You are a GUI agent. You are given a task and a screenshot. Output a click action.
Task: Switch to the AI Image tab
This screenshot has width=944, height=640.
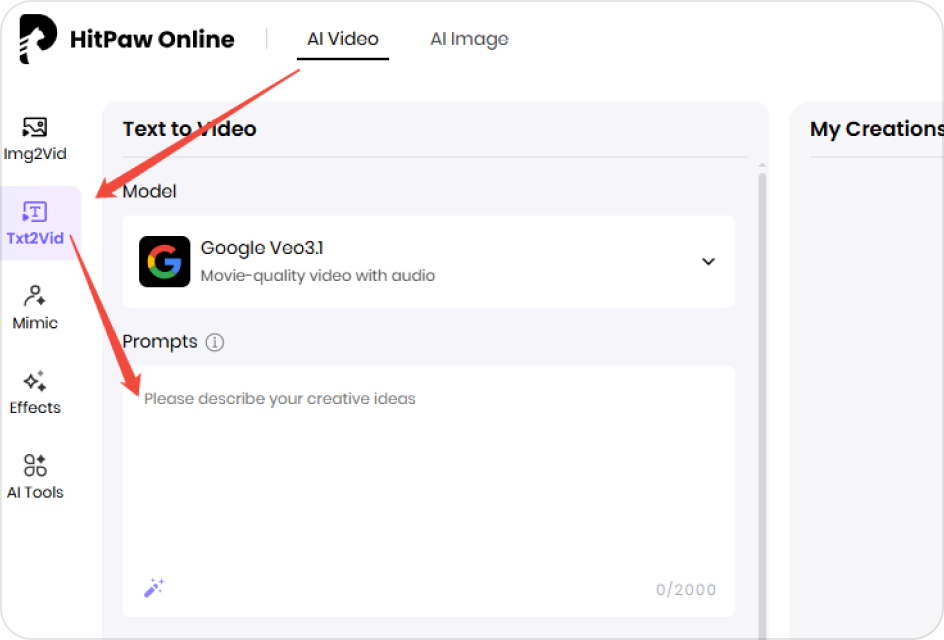point(469,40)
